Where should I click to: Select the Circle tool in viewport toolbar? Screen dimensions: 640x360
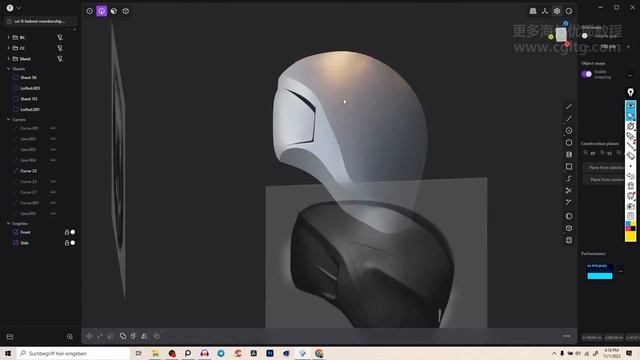569,131
